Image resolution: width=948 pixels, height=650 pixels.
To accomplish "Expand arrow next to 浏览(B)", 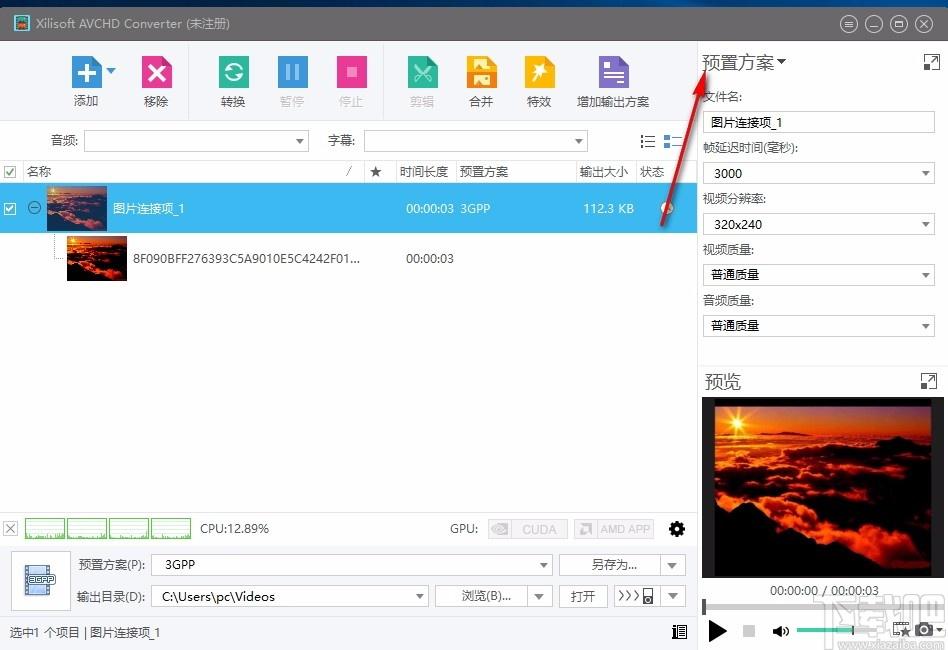I will coord(539,596).
